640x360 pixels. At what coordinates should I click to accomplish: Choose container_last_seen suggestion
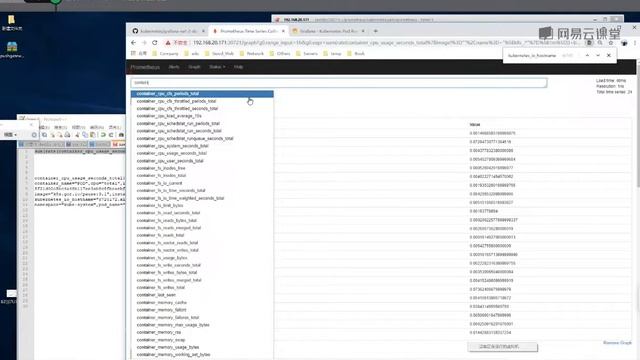coord(202,295)
